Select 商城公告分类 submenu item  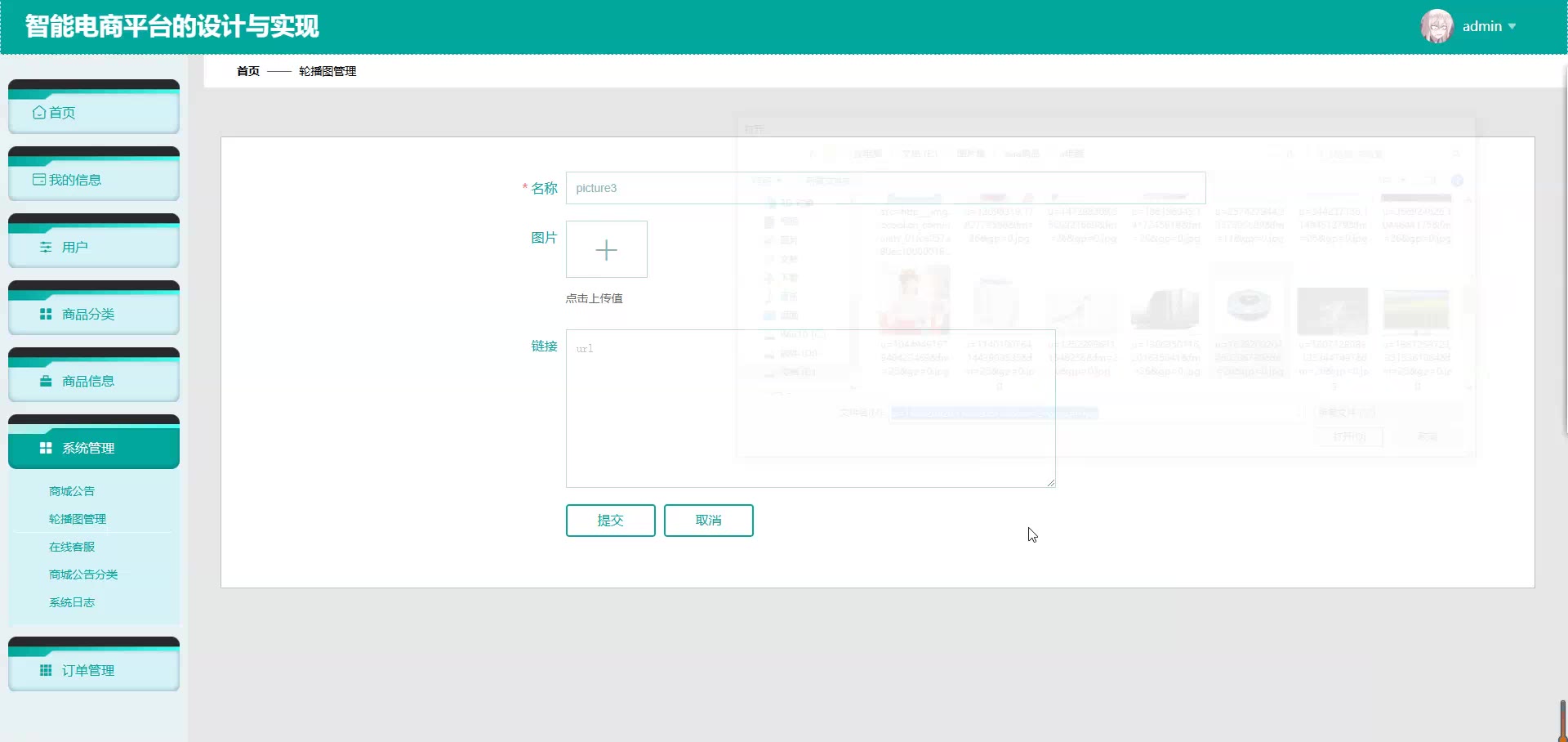tap(83, 574)
